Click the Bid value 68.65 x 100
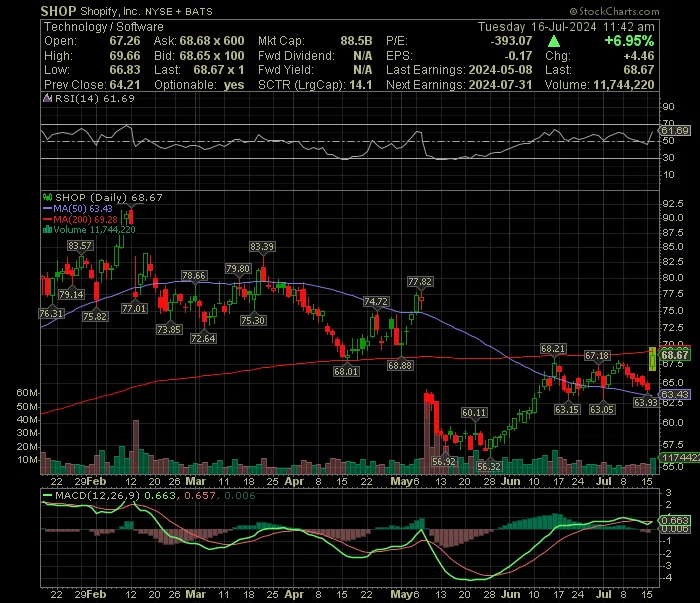This screenshot has width=700, height=603. click(212, 56)
